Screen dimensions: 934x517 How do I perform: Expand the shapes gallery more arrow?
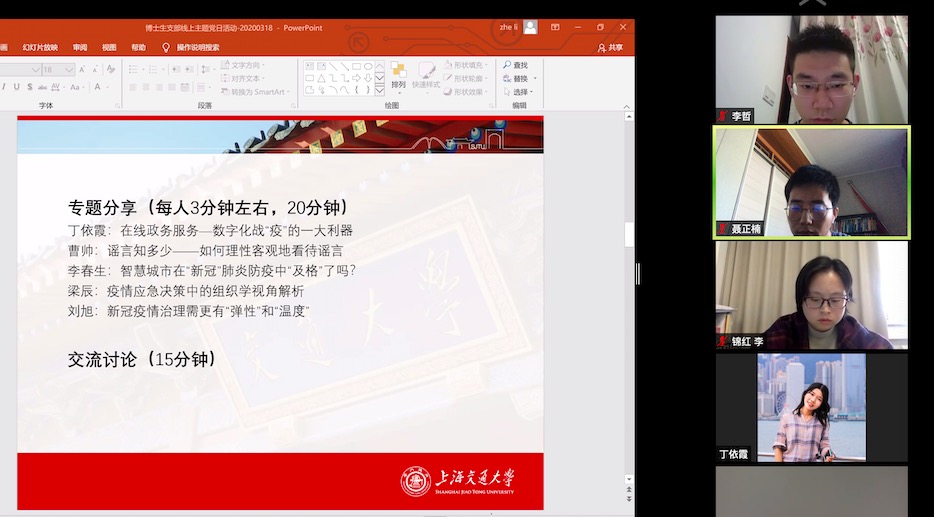381,90
